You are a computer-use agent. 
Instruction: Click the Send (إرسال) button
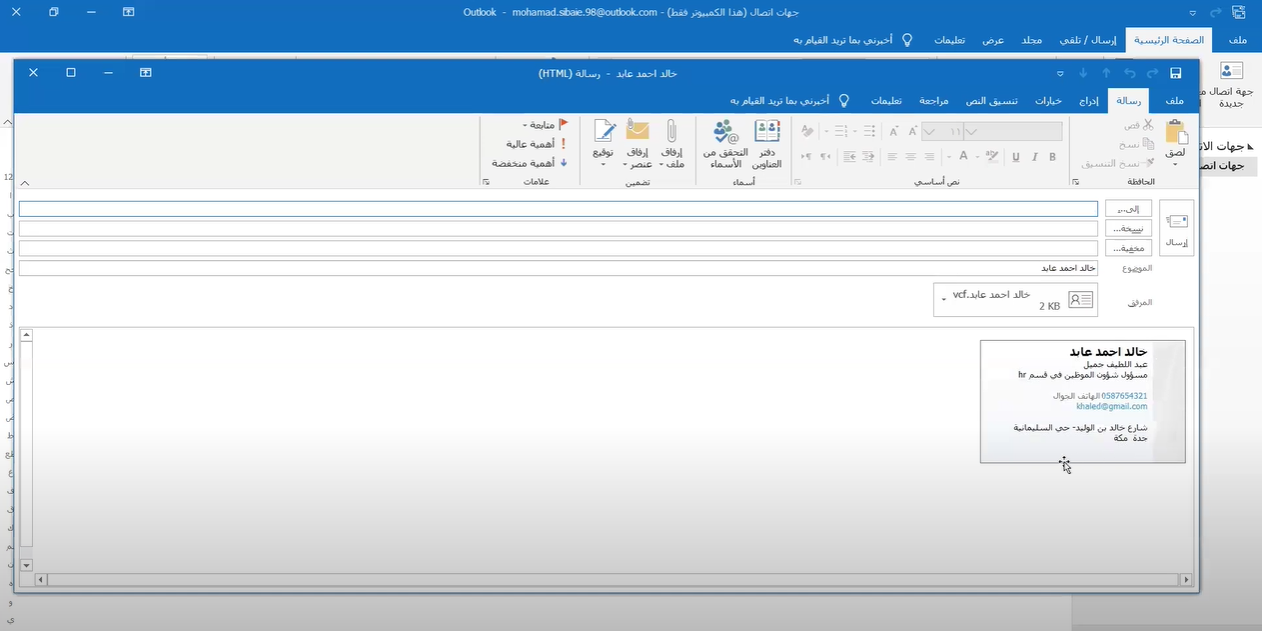click(1177, 228)
